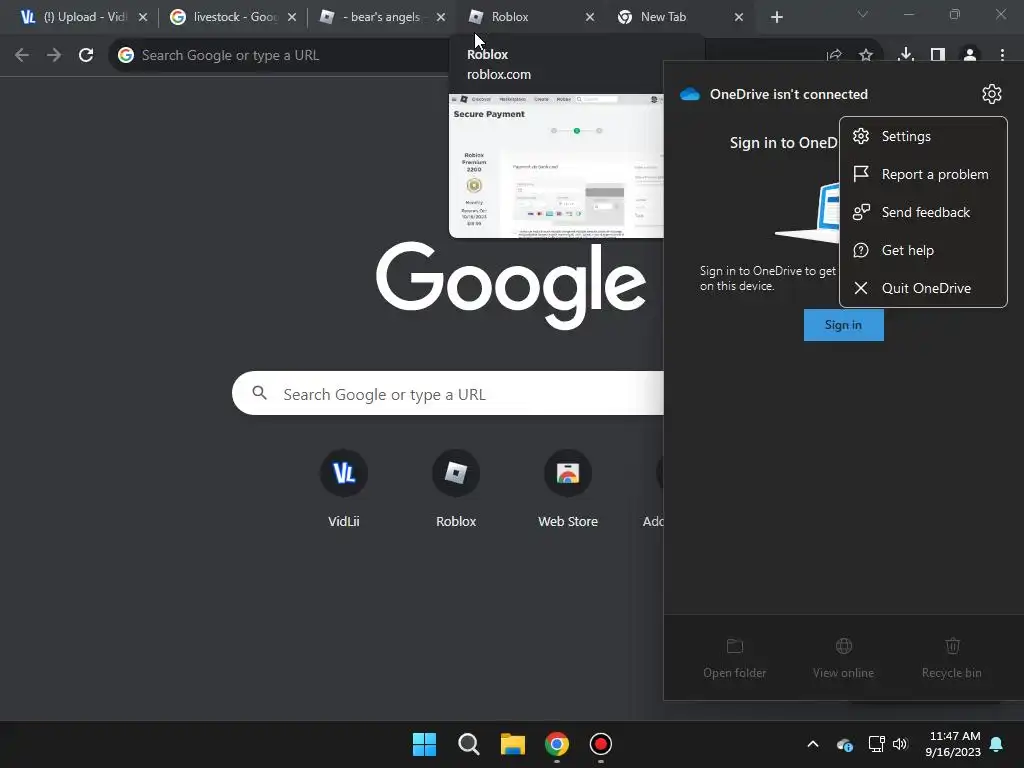Click the Roblox tab preview thumbnail

pyautogui.click(x=556, y=166)
